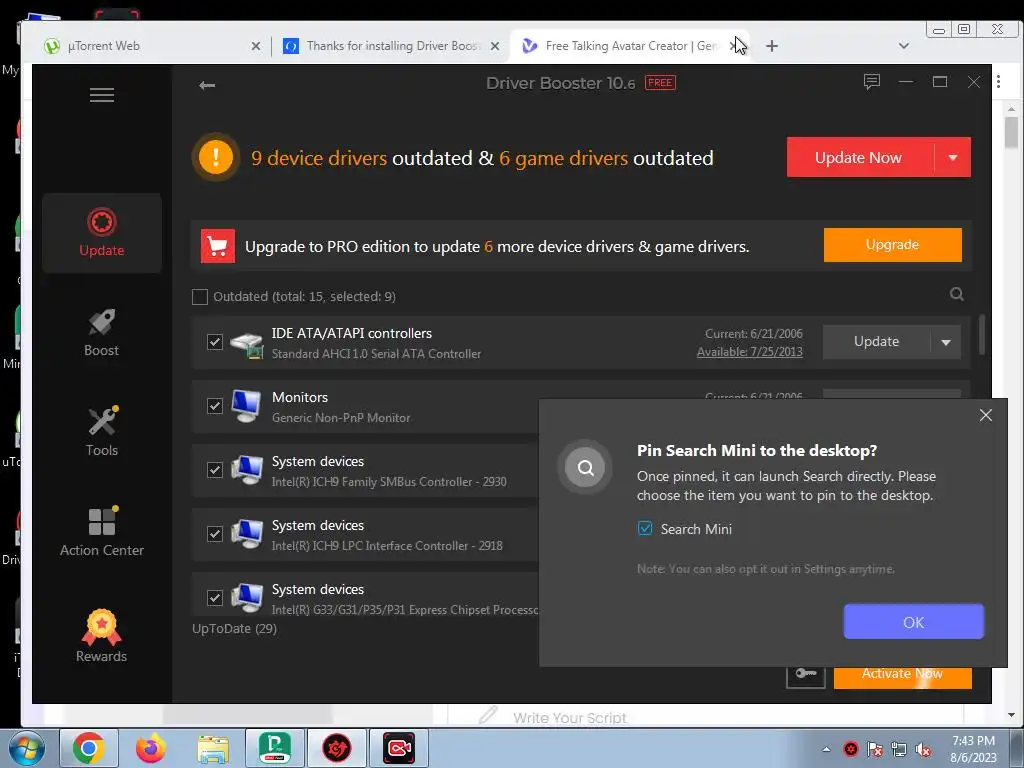Screen dimensions: 1024x768
Task: Click the orange Upgrade button
Action: (892, 245)
